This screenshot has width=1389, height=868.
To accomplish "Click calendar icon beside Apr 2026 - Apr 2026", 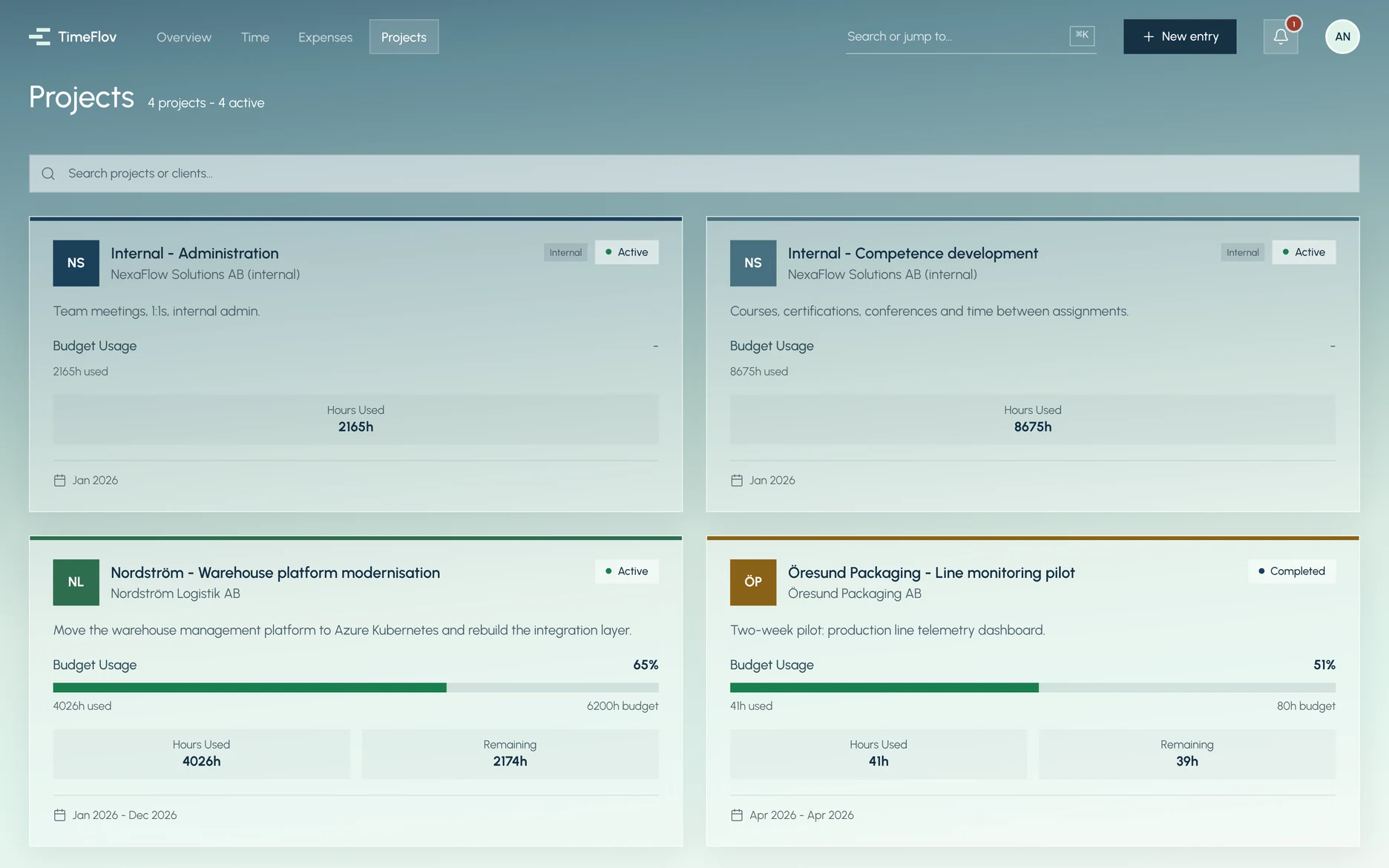I will click(x=737, y=815).
